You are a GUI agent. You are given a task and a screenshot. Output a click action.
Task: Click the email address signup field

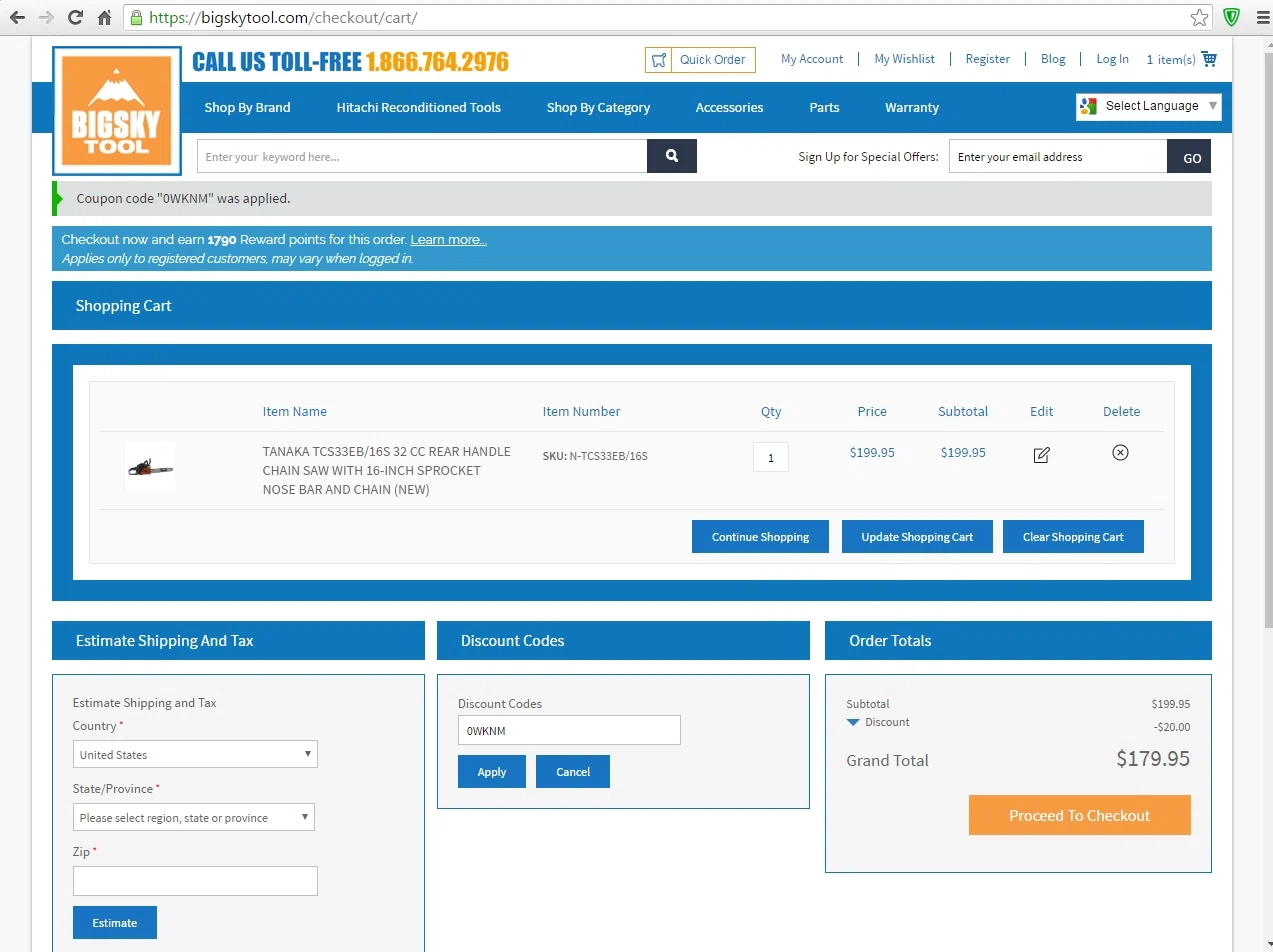coord(1058,156)
